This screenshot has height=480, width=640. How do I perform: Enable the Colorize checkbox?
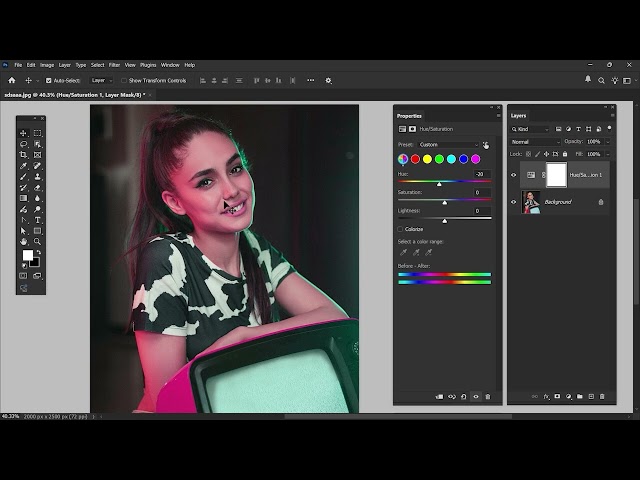[x=400, y=229]
